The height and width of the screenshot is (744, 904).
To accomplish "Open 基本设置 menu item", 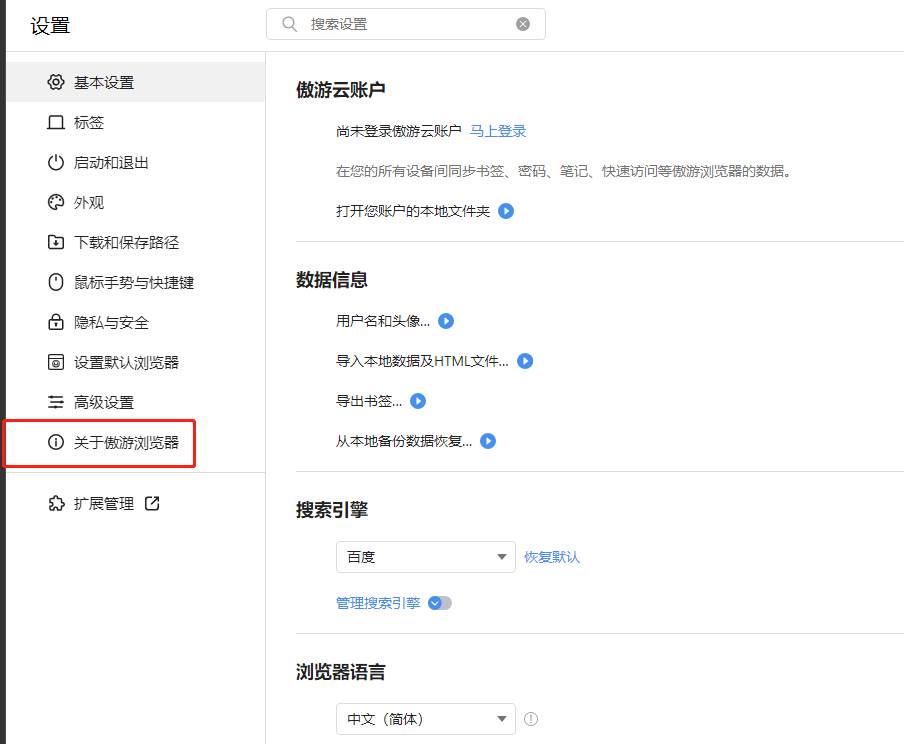I will [136, 82].
